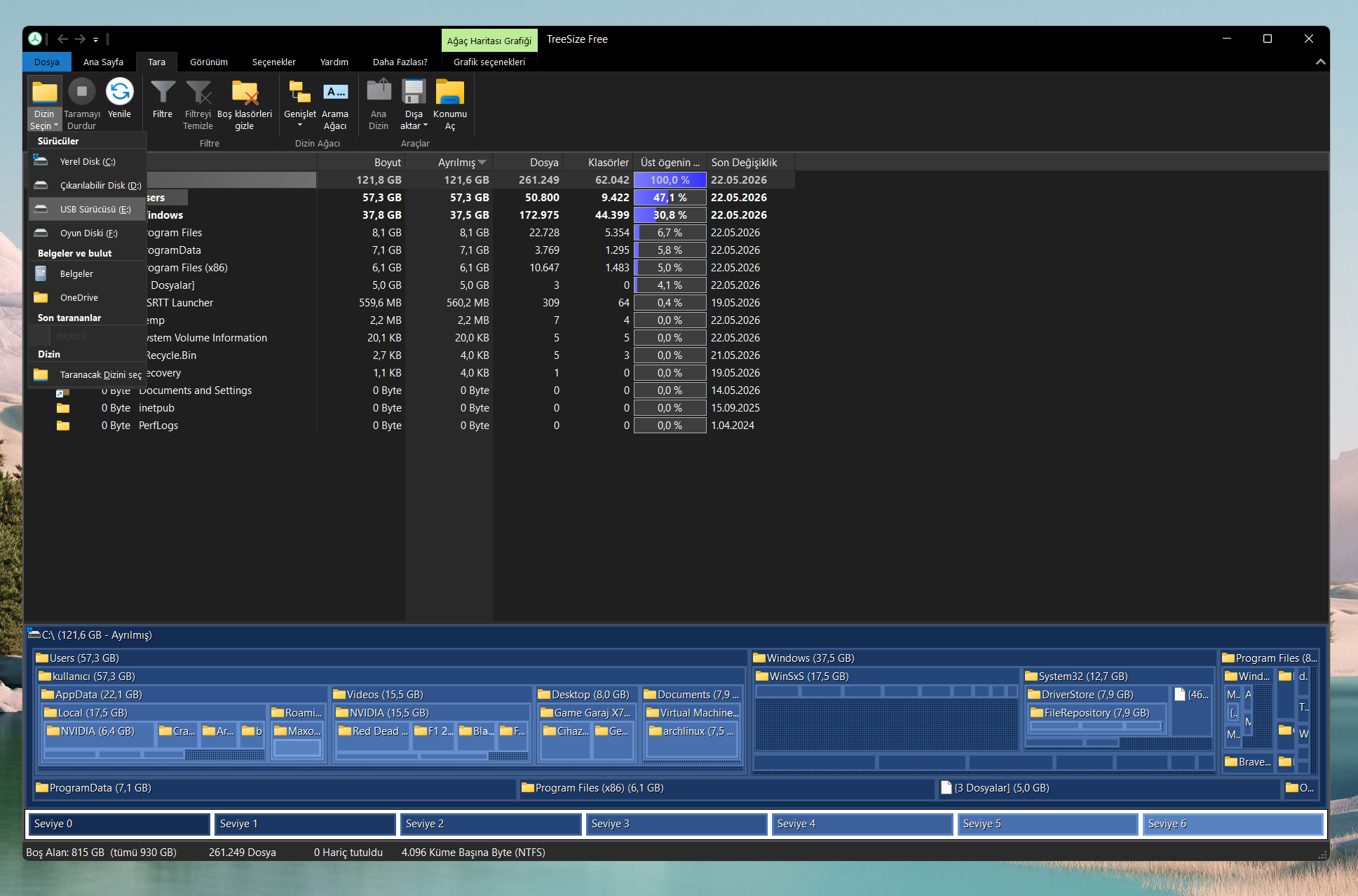Click the inetpub folder icon
This screenshot has height=896, width=1358.
click(63, 408)
